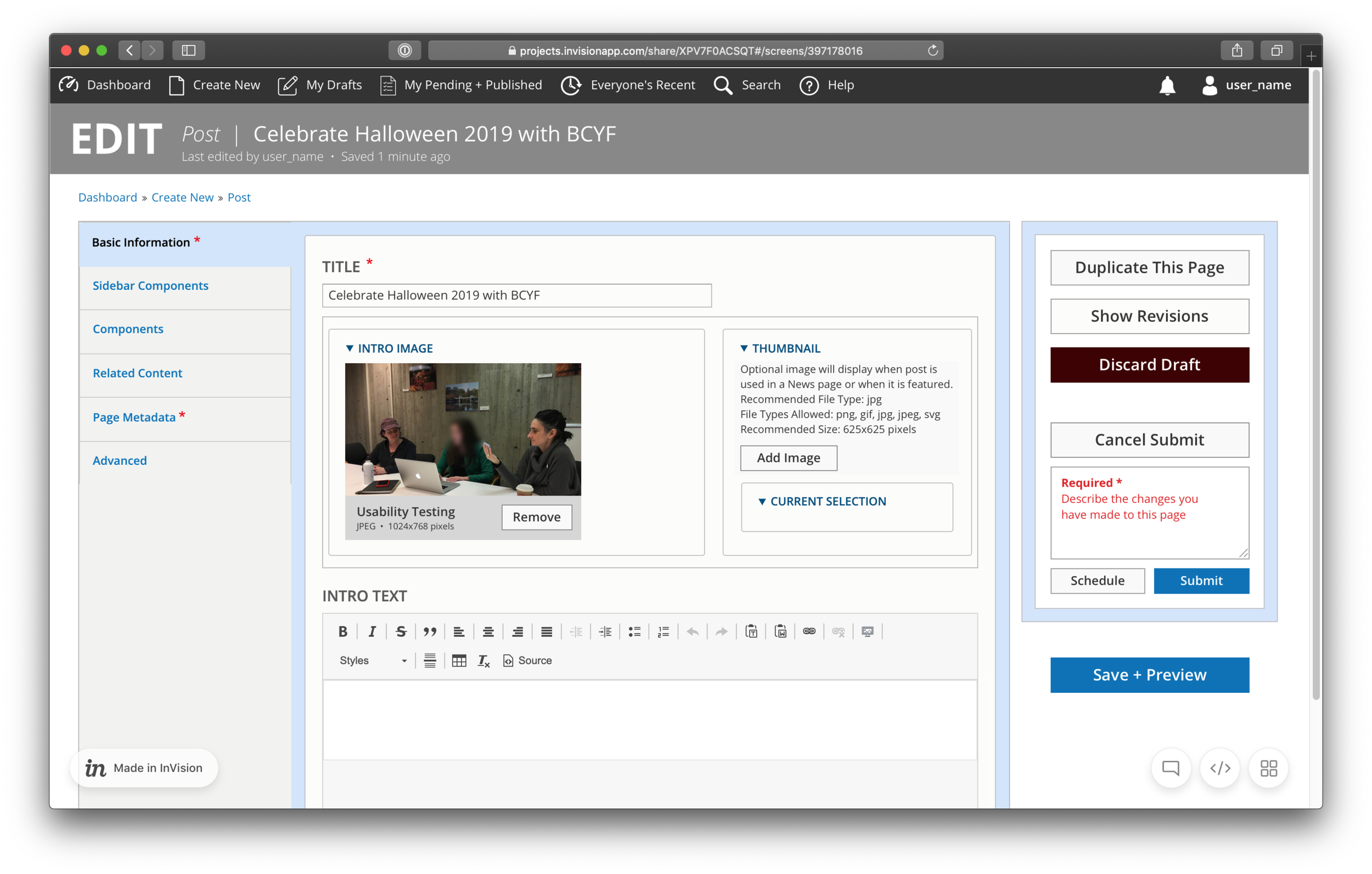Apply strikethrough formatting

(x=401, y=631)
